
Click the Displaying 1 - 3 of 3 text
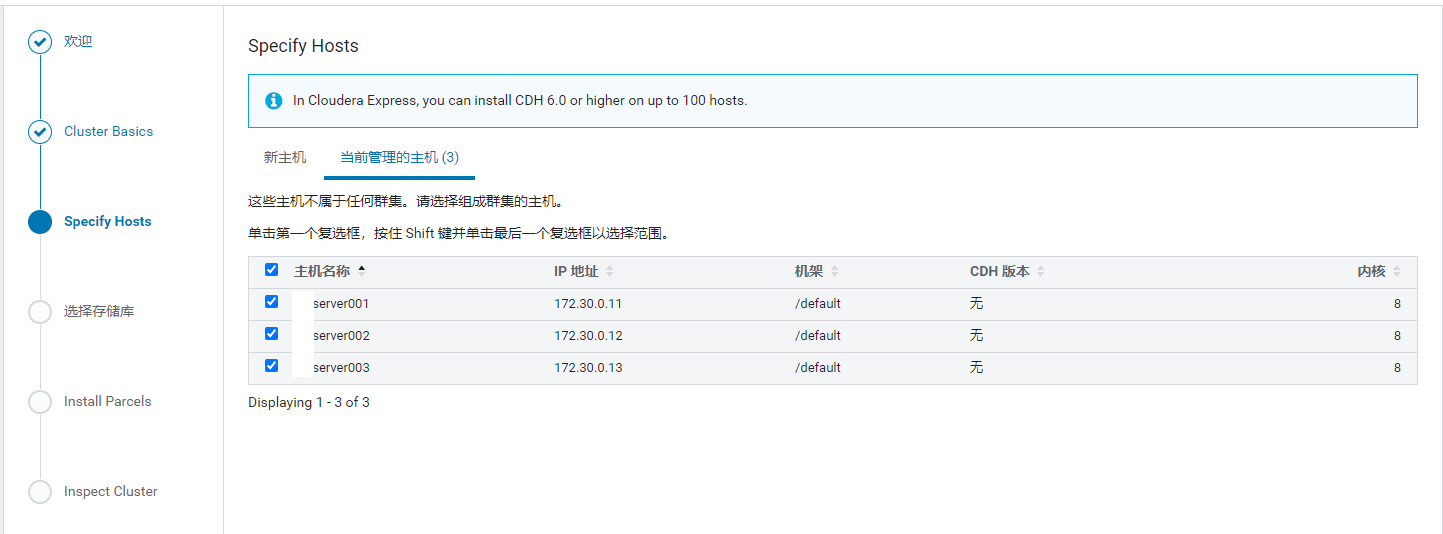(x=309, y=403)
